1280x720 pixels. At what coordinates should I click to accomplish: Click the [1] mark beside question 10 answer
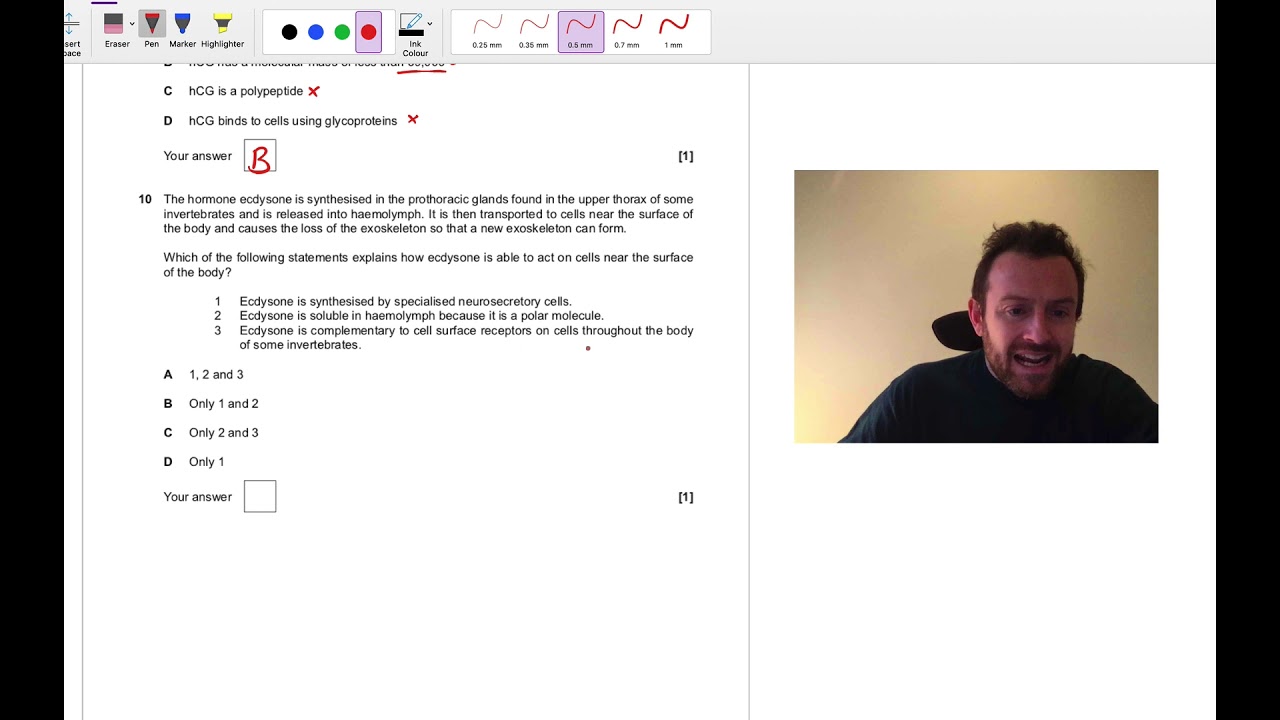pyautogui.click(x=686, y=497)
